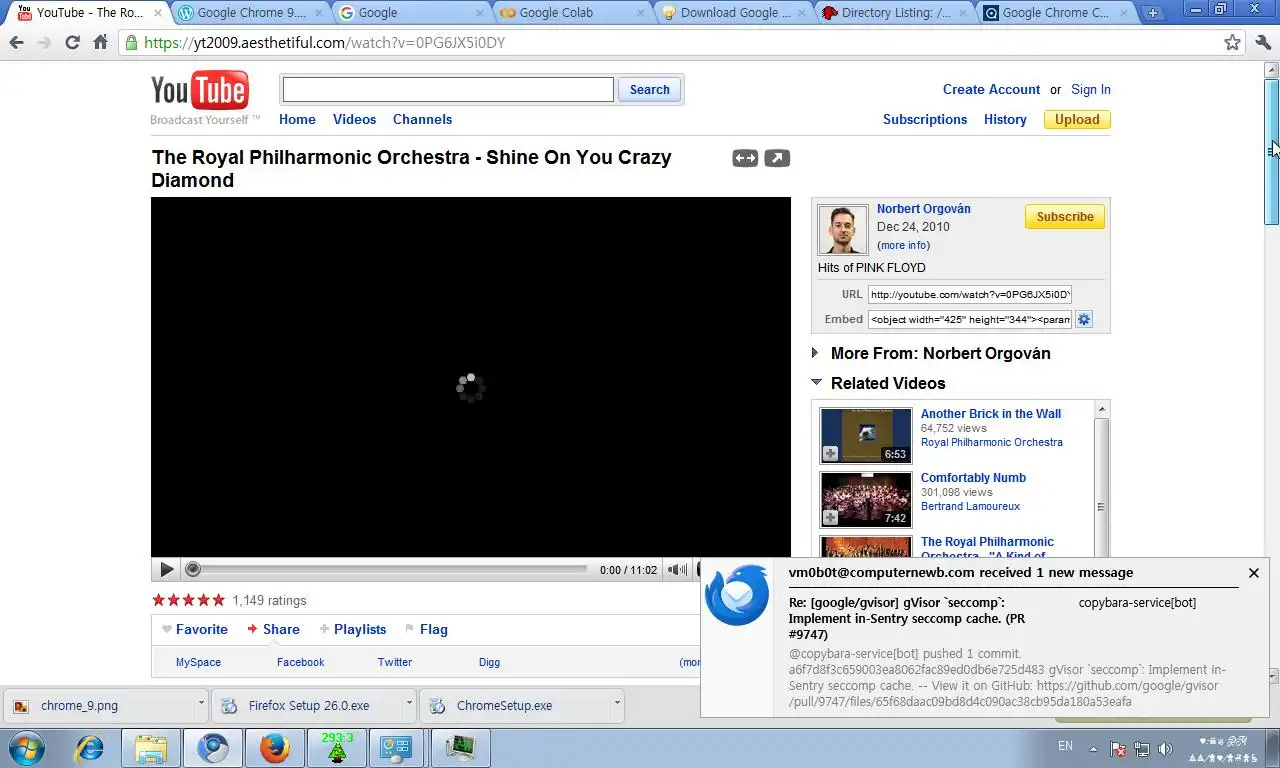Subscribe to Norbert Orgován
This screenshot has height=768, width=1280.
tap(1064, 217)
